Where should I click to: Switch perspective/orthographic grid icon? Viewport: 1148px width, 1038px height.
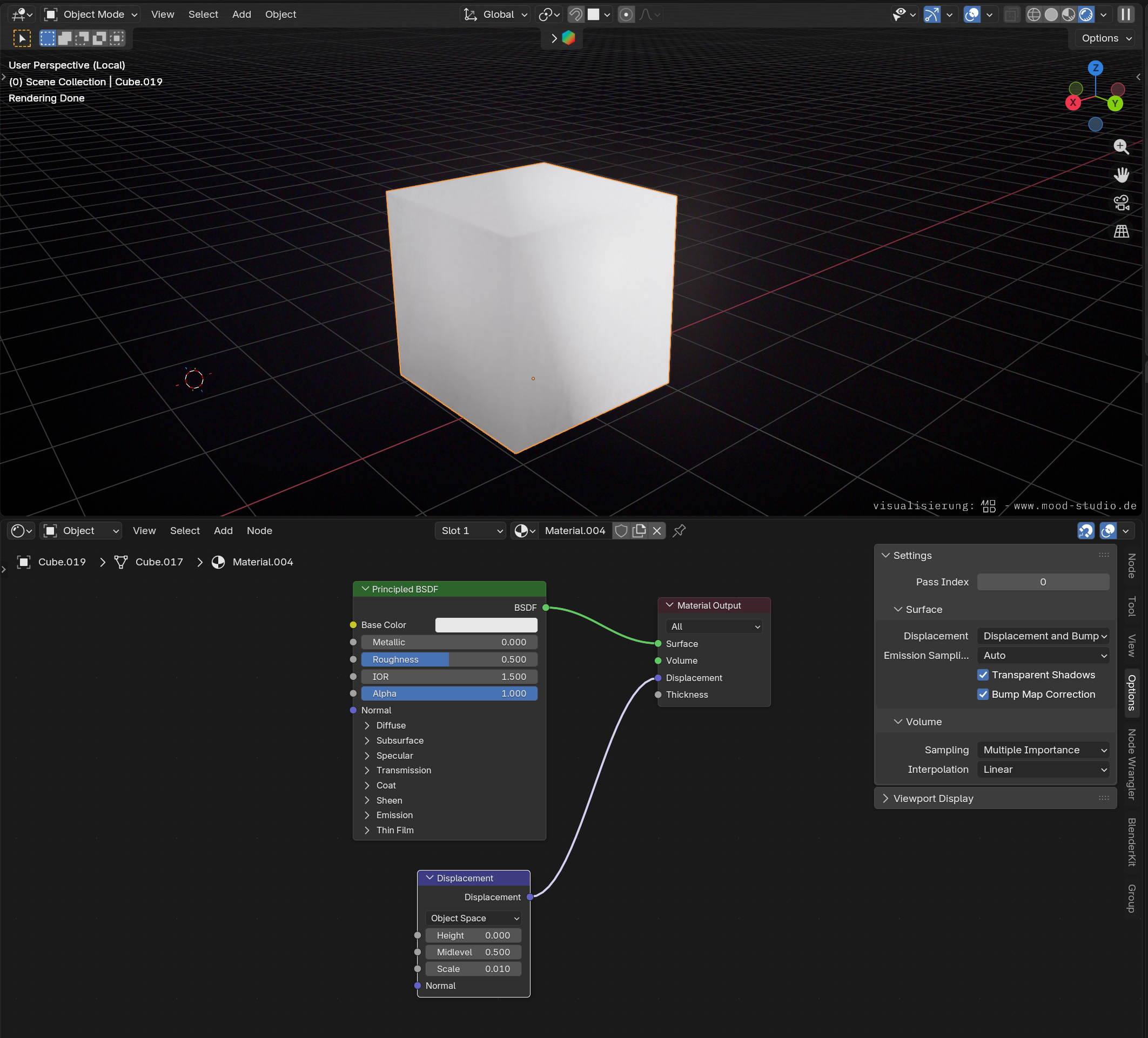[1120, 231]
